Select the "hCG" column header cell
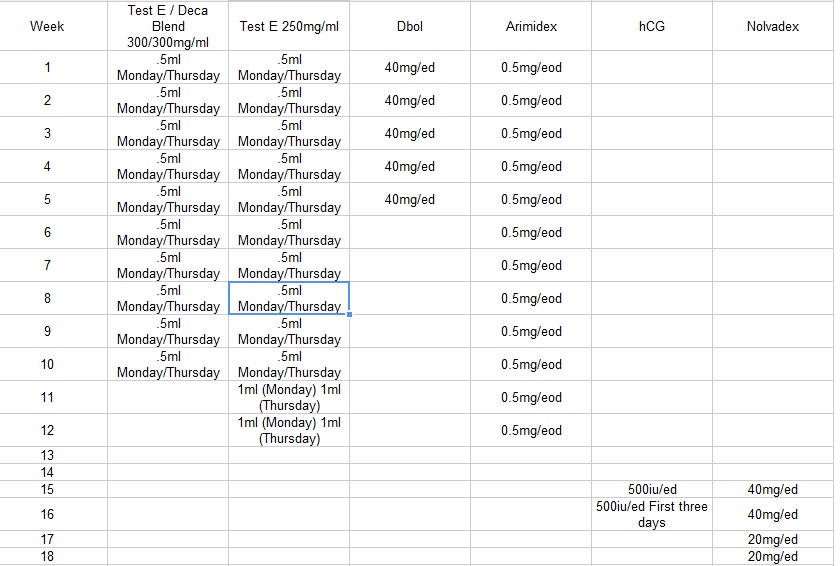This screenshot has width=840, height=566. (x=651, y=26)
